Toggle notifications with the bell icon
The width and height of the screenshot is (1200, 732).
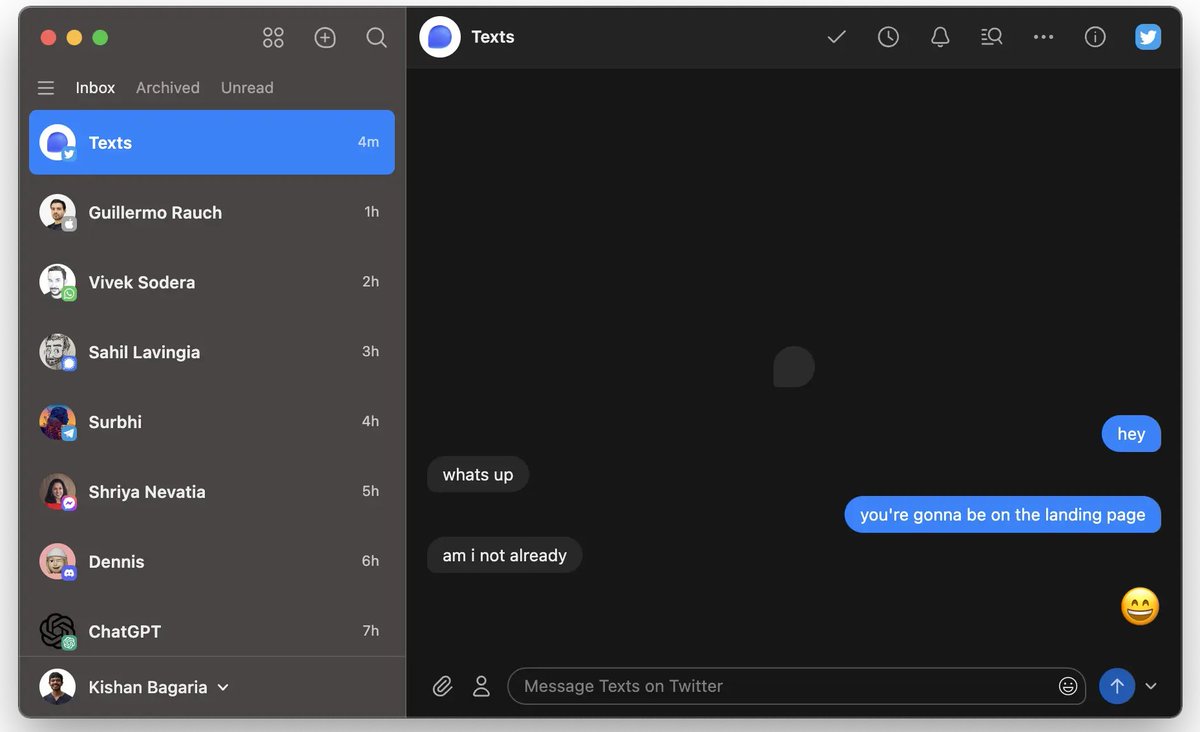click(x=940, y=37)
